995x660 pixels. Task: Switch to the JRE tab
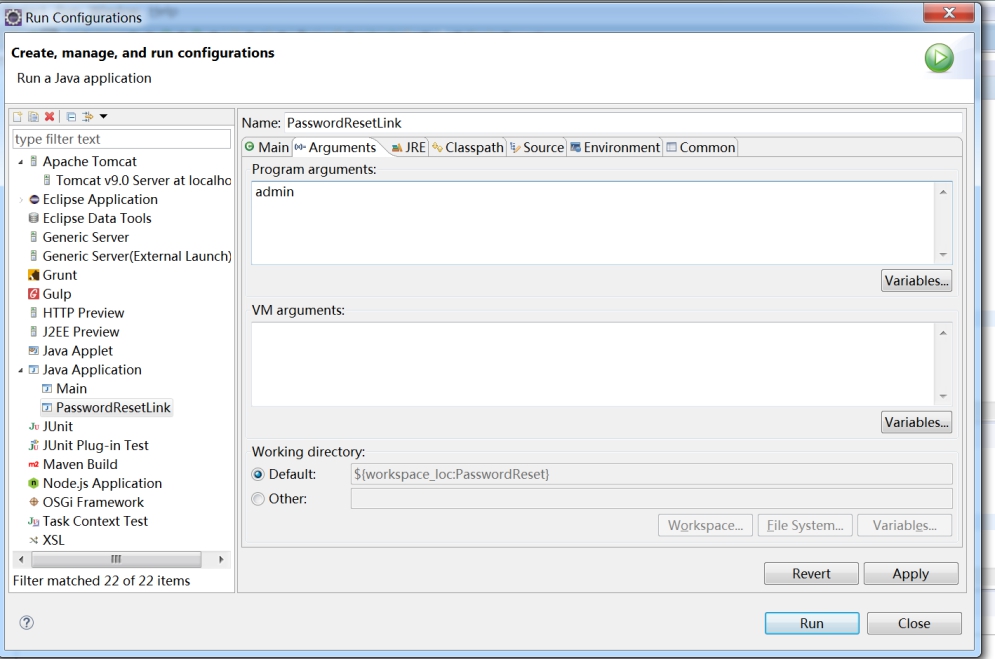[409, 147]
